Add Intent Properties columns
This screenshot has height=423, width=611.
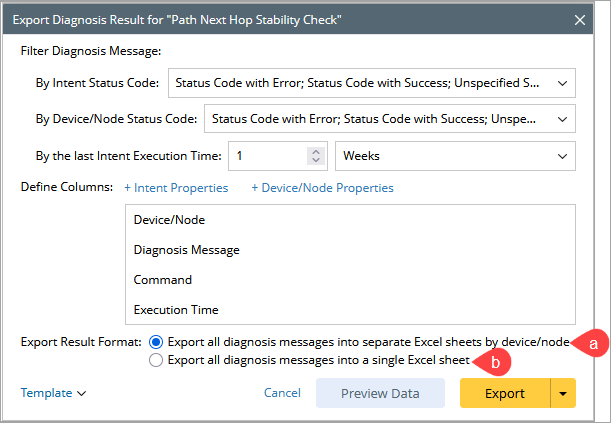pyautogui.click(x=176, y=188)
